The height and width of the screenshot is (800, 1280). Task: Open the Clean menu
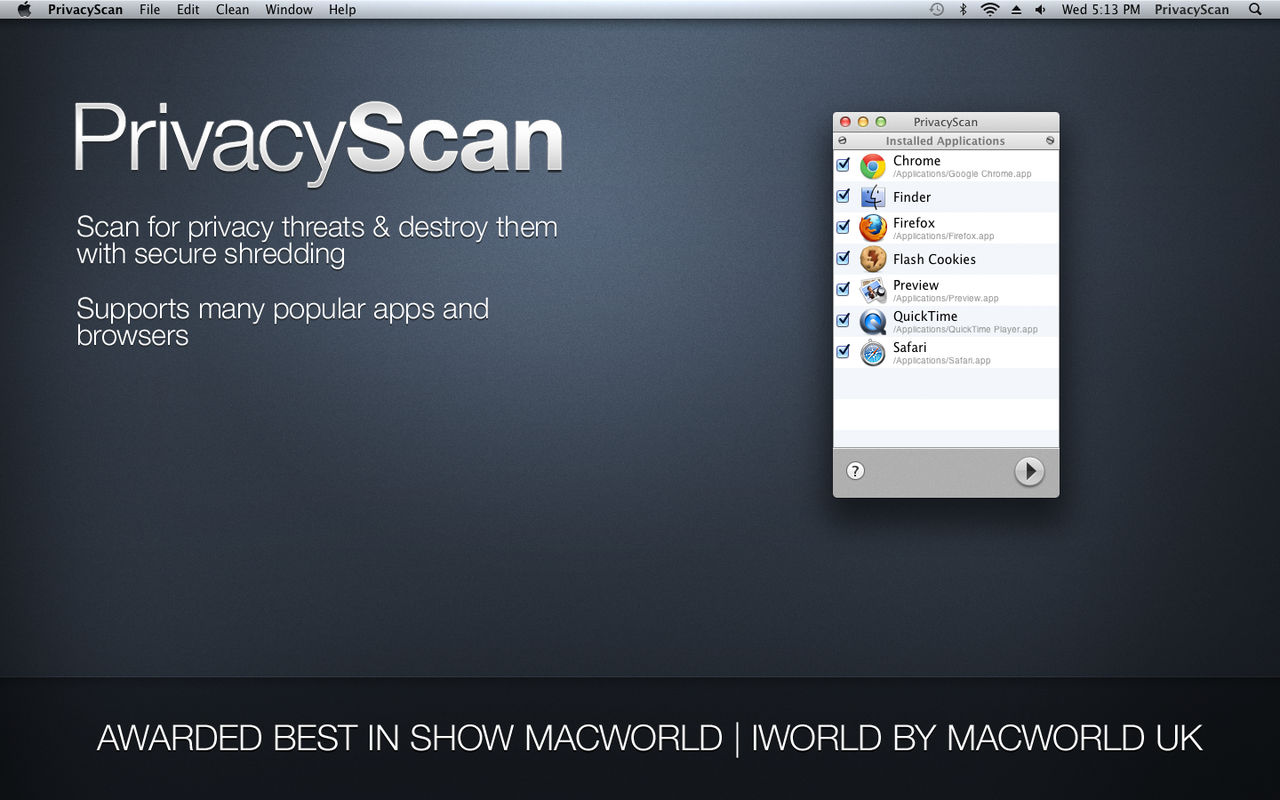pos(232,9)
